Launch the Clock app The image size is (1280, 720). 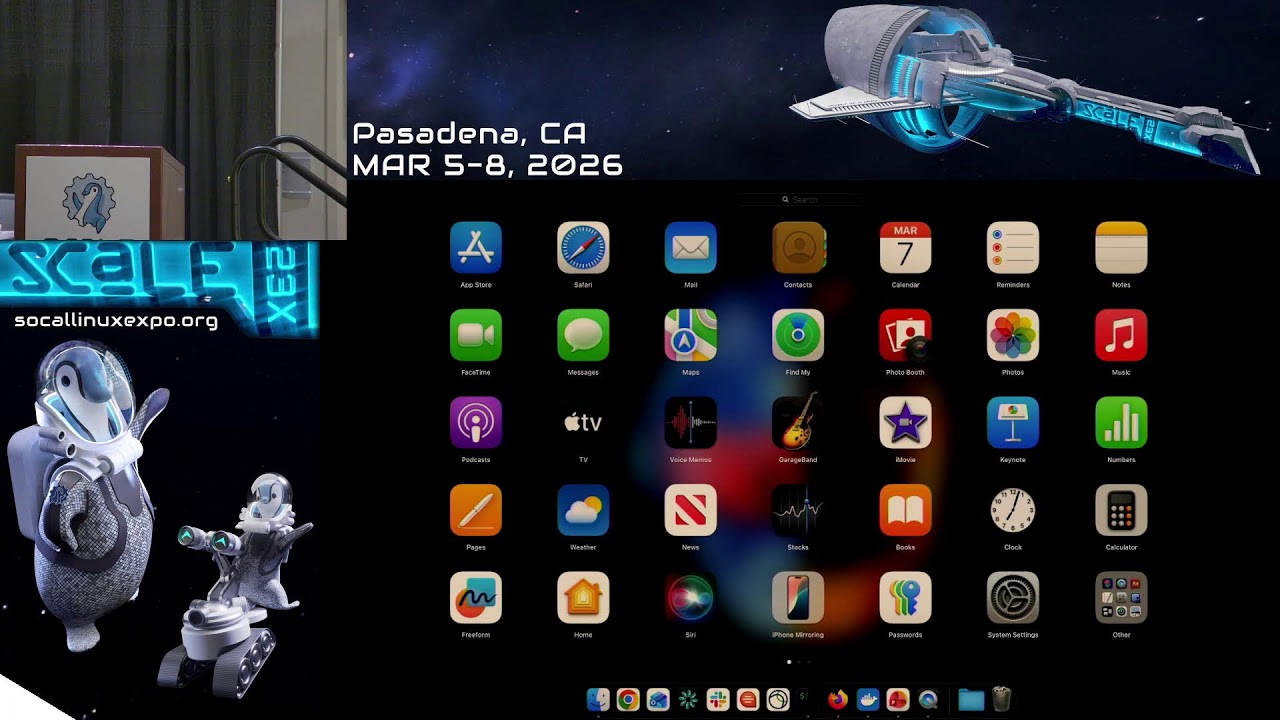1013,510
